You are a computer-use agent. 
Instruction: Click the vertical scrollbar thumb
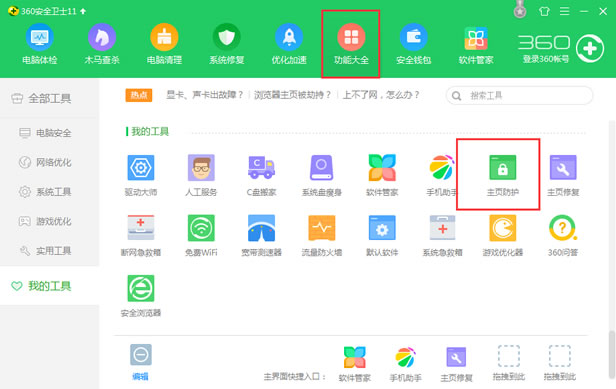click(x=611, y=354)
